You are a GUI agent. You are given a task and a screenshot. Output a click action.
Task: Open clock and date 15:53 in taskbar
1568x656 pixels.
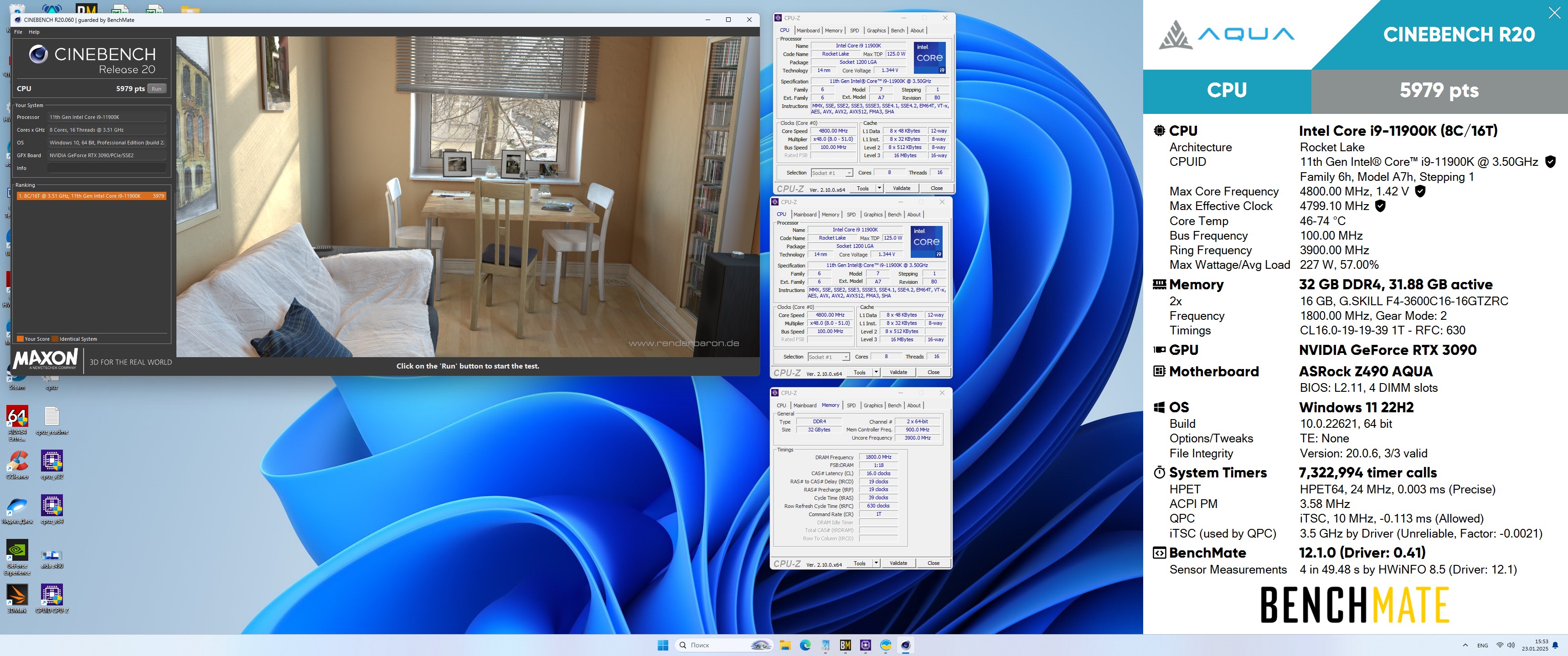[x=1535, y=645]
